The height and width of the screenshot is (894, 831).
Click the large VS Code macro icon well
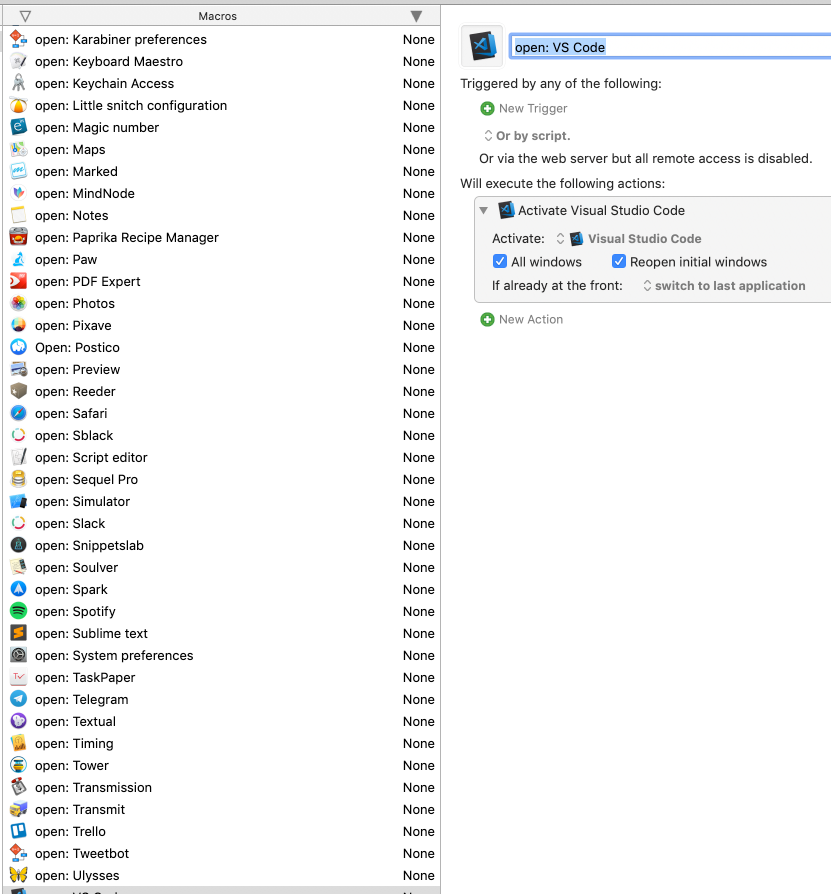[482, 46]
